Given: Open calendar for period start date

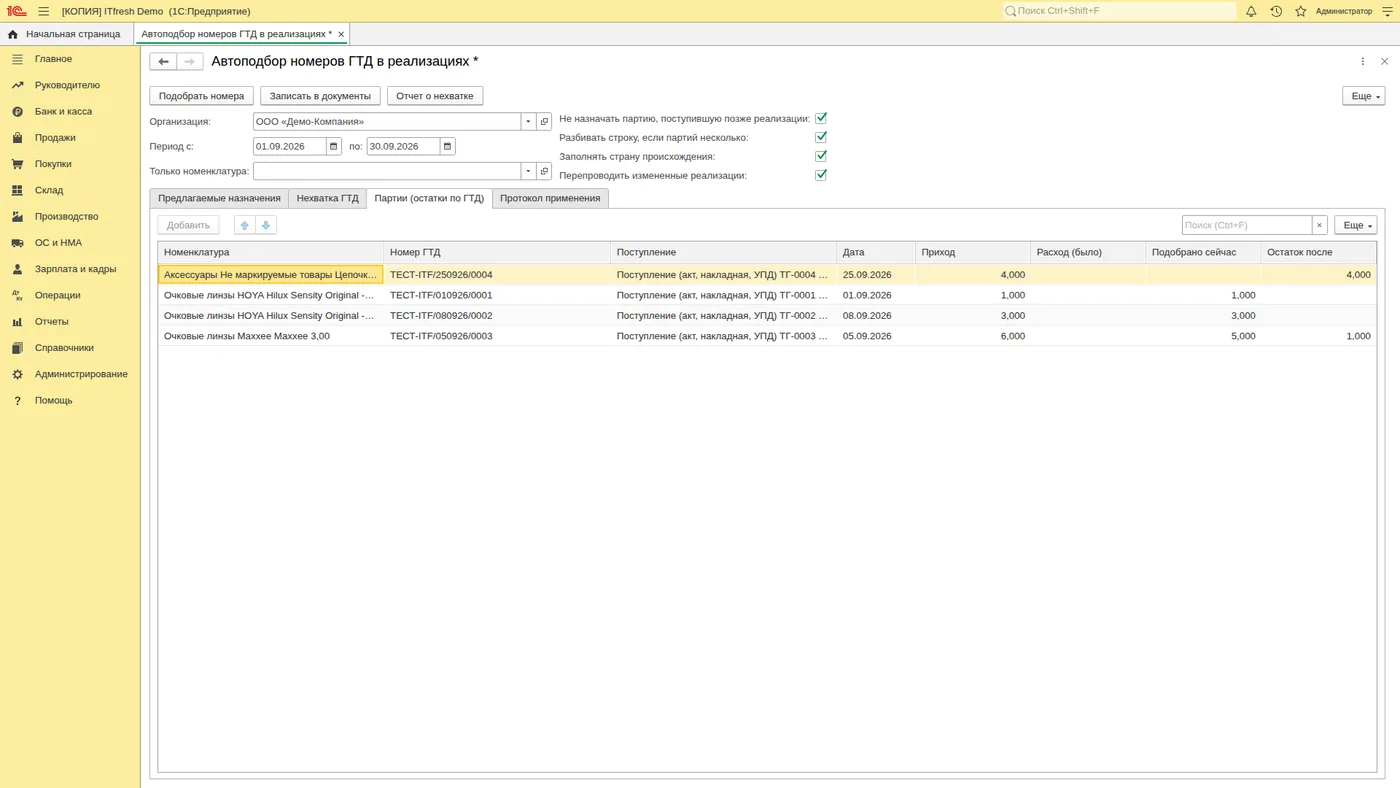Looking at the screenshot, I should coord(334,146).
